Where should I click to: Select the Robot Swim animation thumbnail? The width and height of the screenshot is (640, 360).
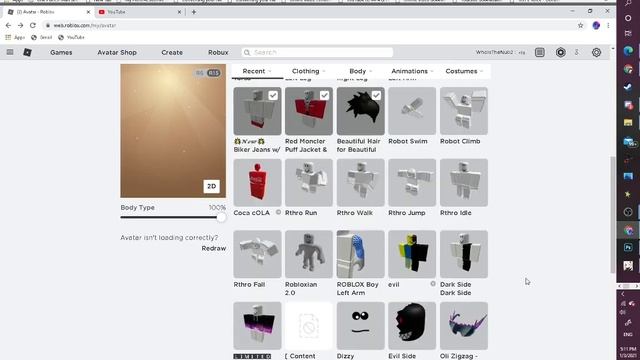click(412, 111)
